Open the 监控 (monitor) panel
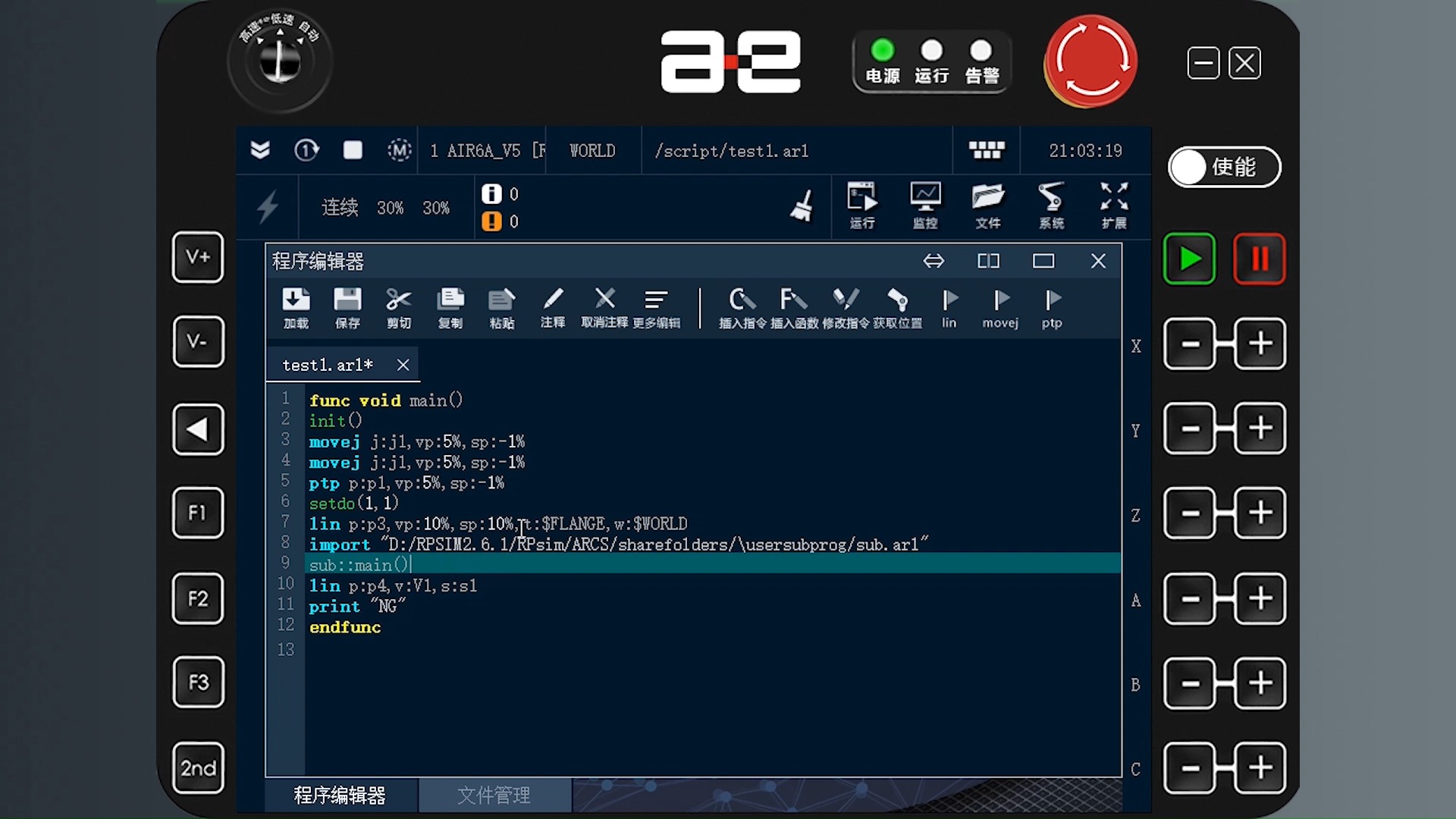 tap(925, 206)
